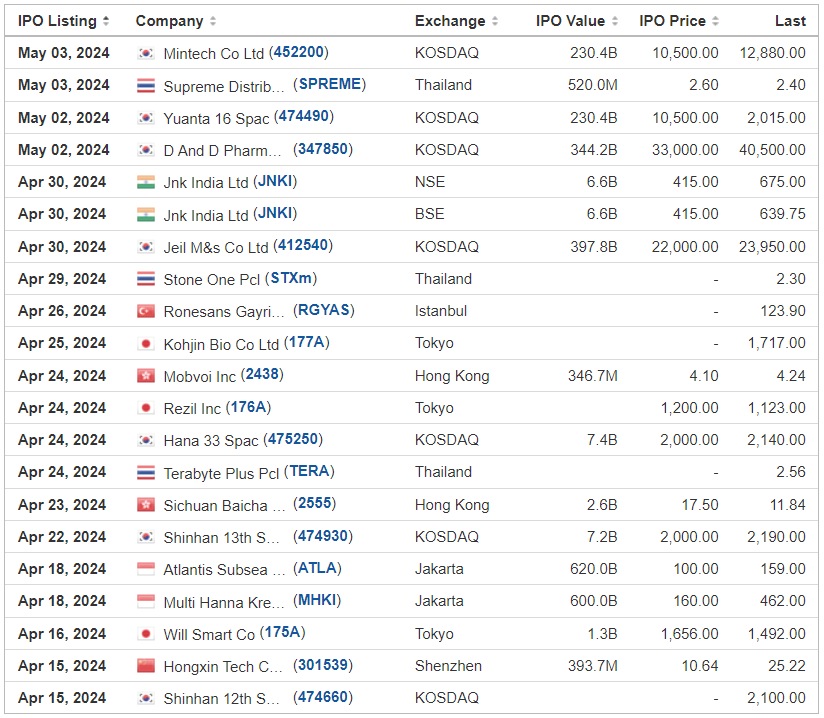Select the Shenzhen exchange cell

(x=448, y=666)
